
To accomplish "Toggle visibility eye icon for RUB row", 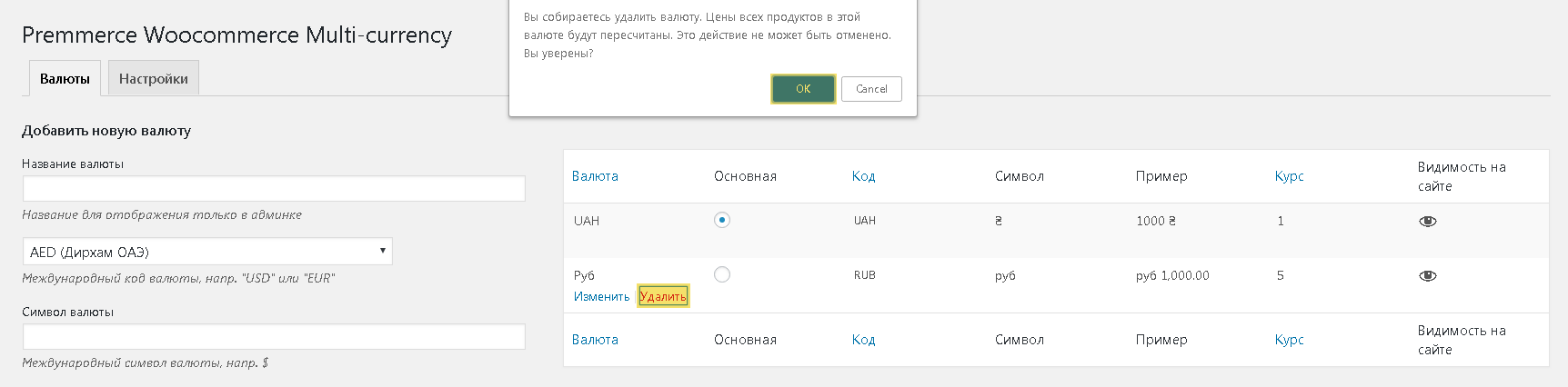I will click(x=1427, y=276).
